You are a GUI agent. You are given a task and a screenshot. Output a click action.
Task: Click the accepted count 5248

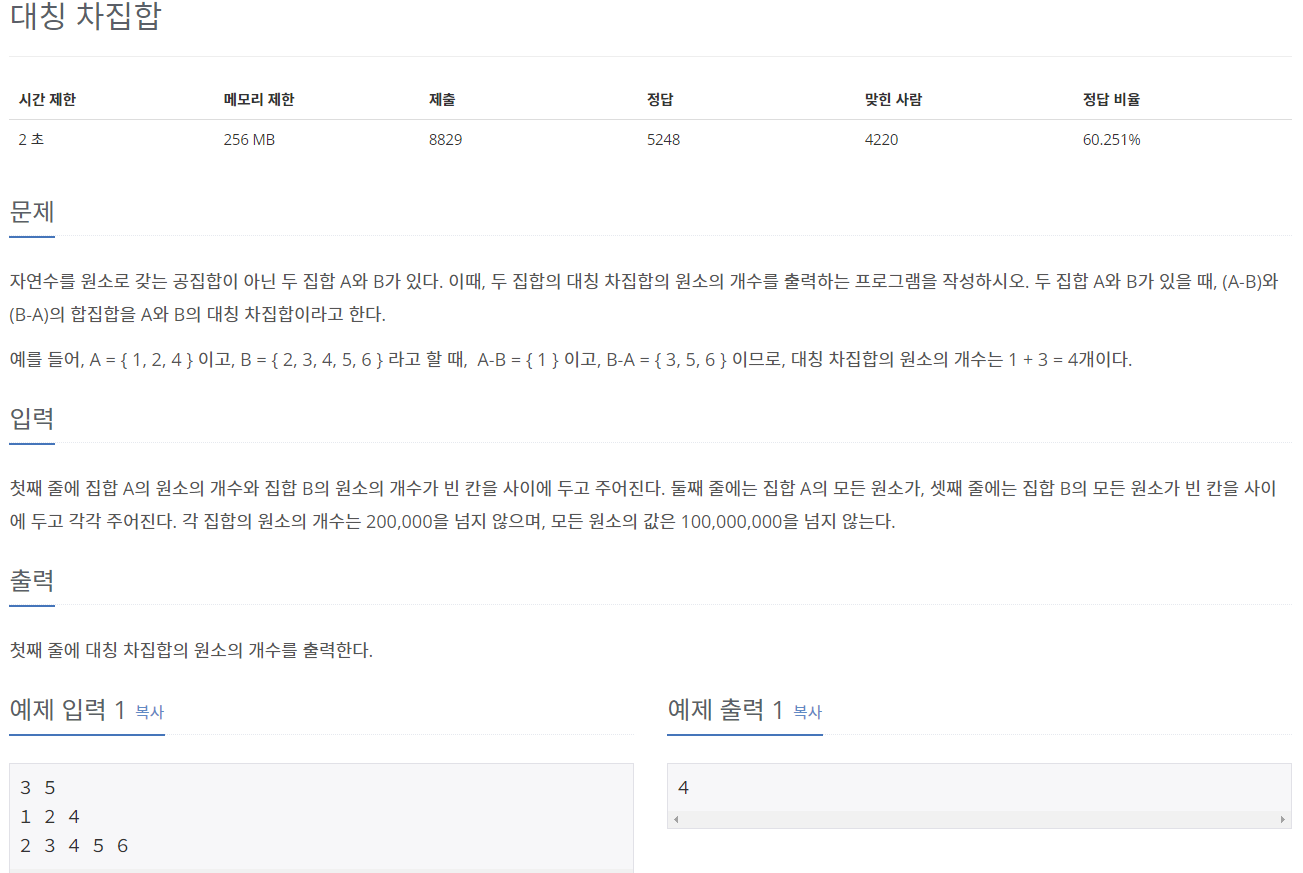pyautogui.click(x=663, y=140)
